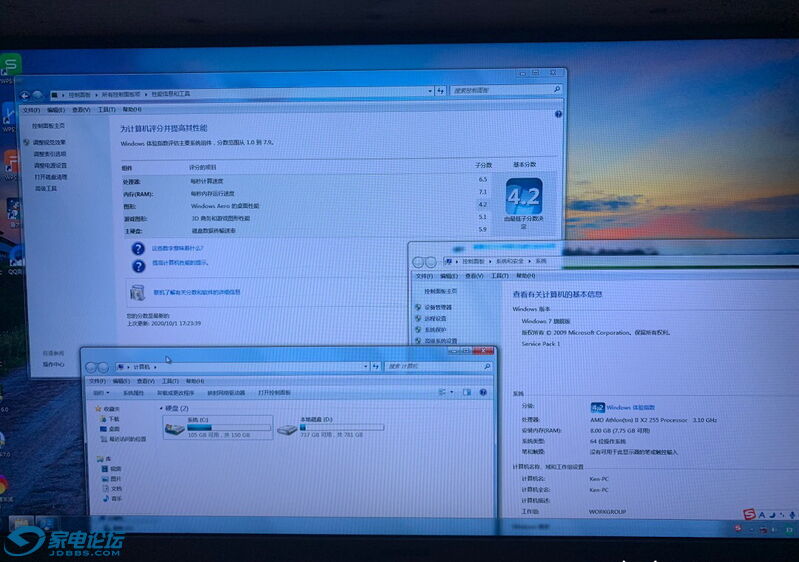The width and height of the screenshot is (799, 562).
Task: Open 组织 dropdown in 计算机 toolbar
Action: pyautogui.click(x=101, y=393)
